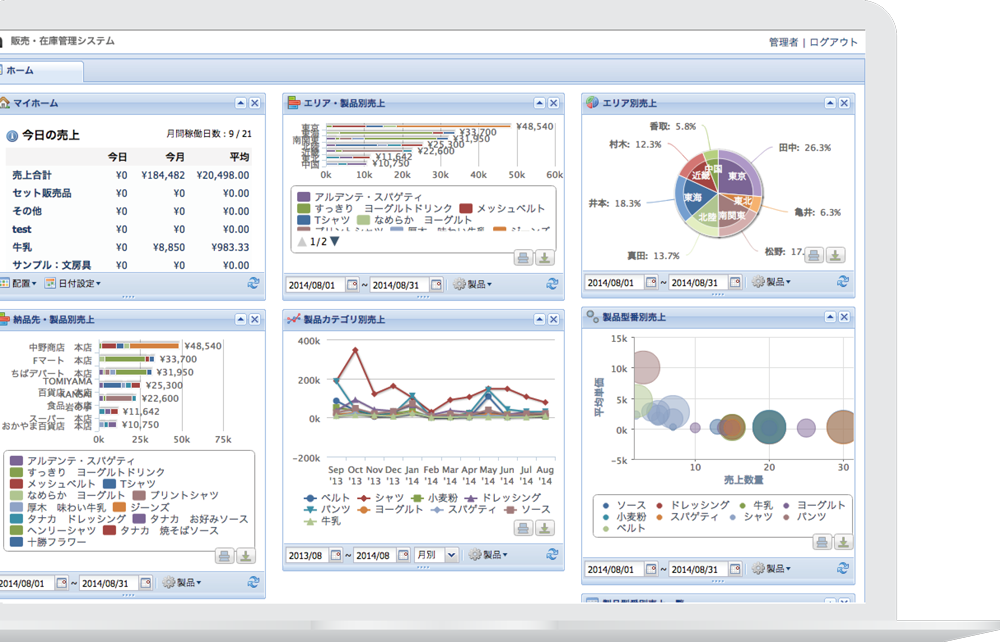Image resolution: width=1000 pixels, height=642 pixels.
Task: Open start date calendar in エリア・製品別売上
Action: (x=352, y=285)
